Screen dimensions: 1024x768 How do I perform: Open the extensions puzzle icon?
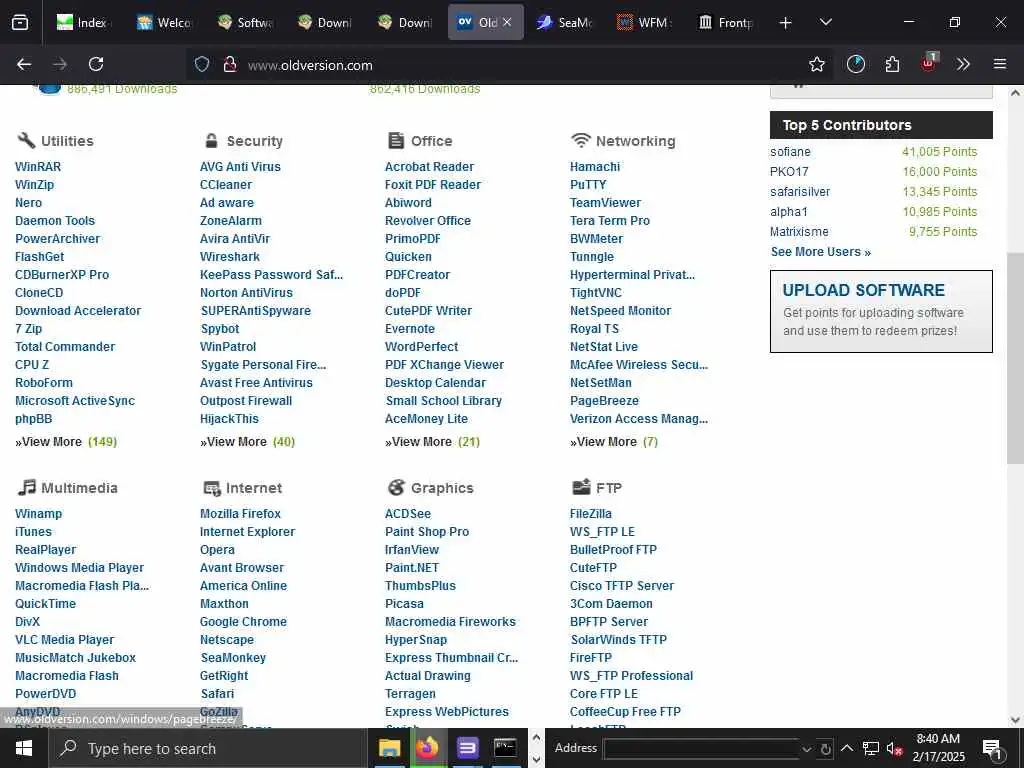point(892,64)
